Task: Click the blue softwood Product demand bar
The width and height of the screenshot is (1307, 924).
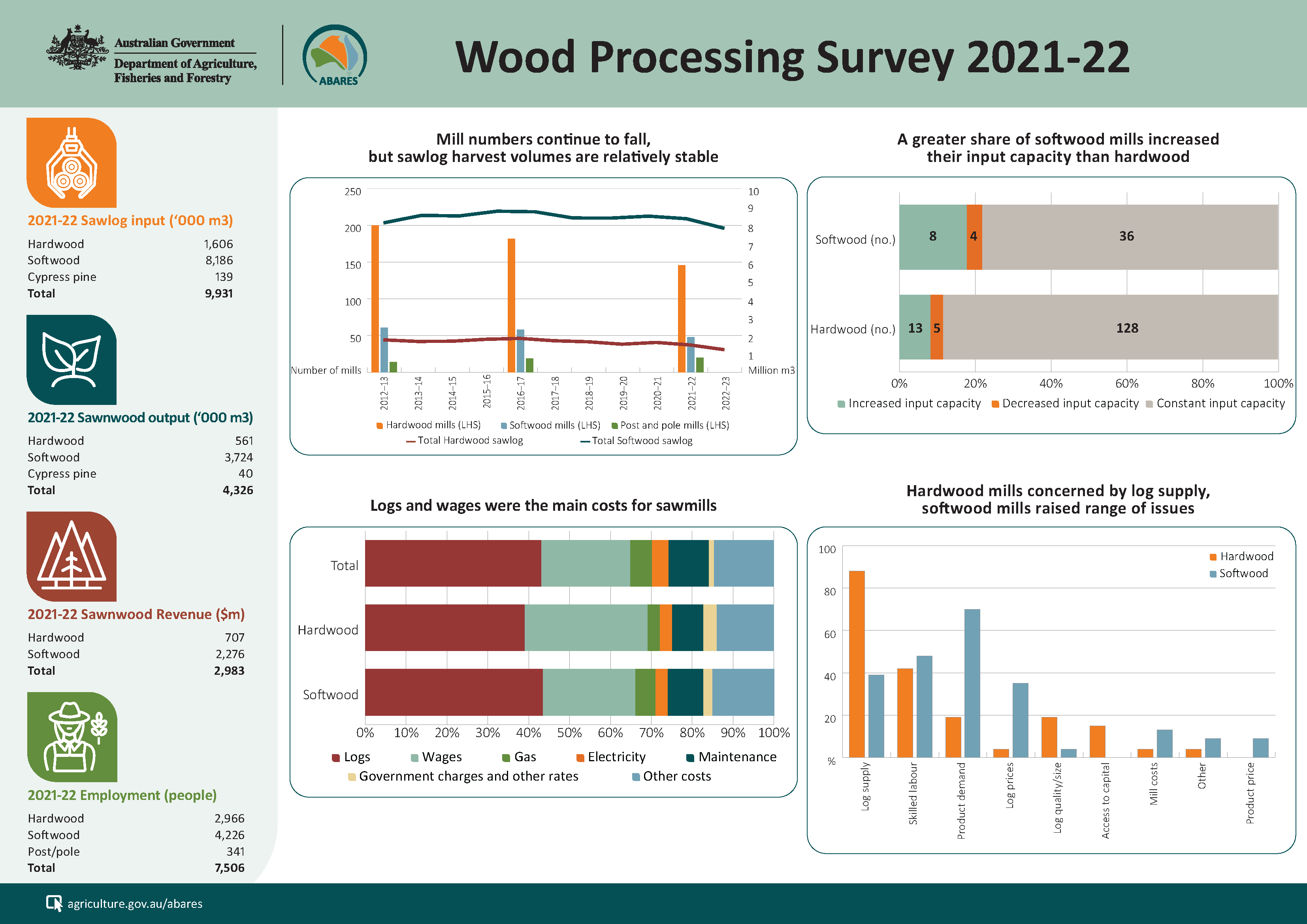Action: [972, 684]
